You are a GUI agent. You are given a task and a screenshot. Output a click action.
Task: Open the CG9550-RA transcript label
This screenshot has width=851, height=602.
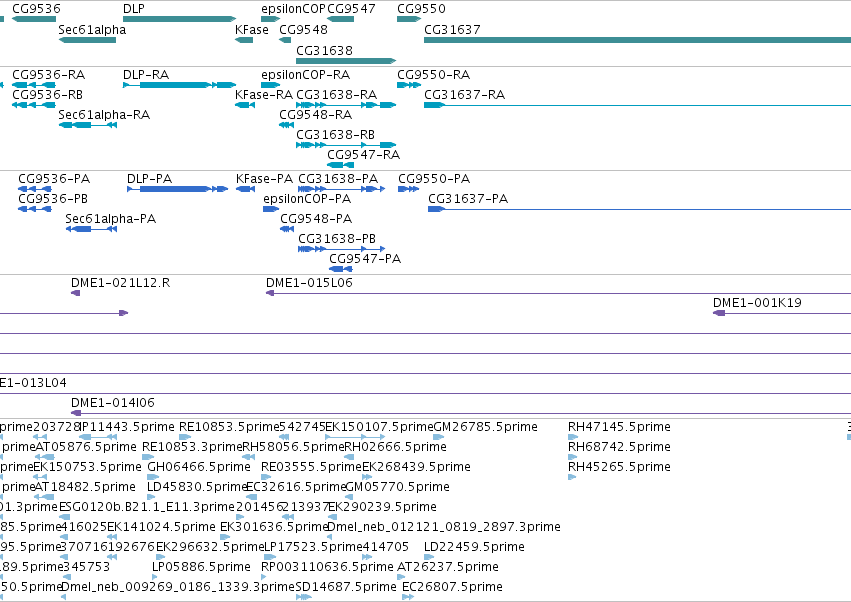point(434,74)
